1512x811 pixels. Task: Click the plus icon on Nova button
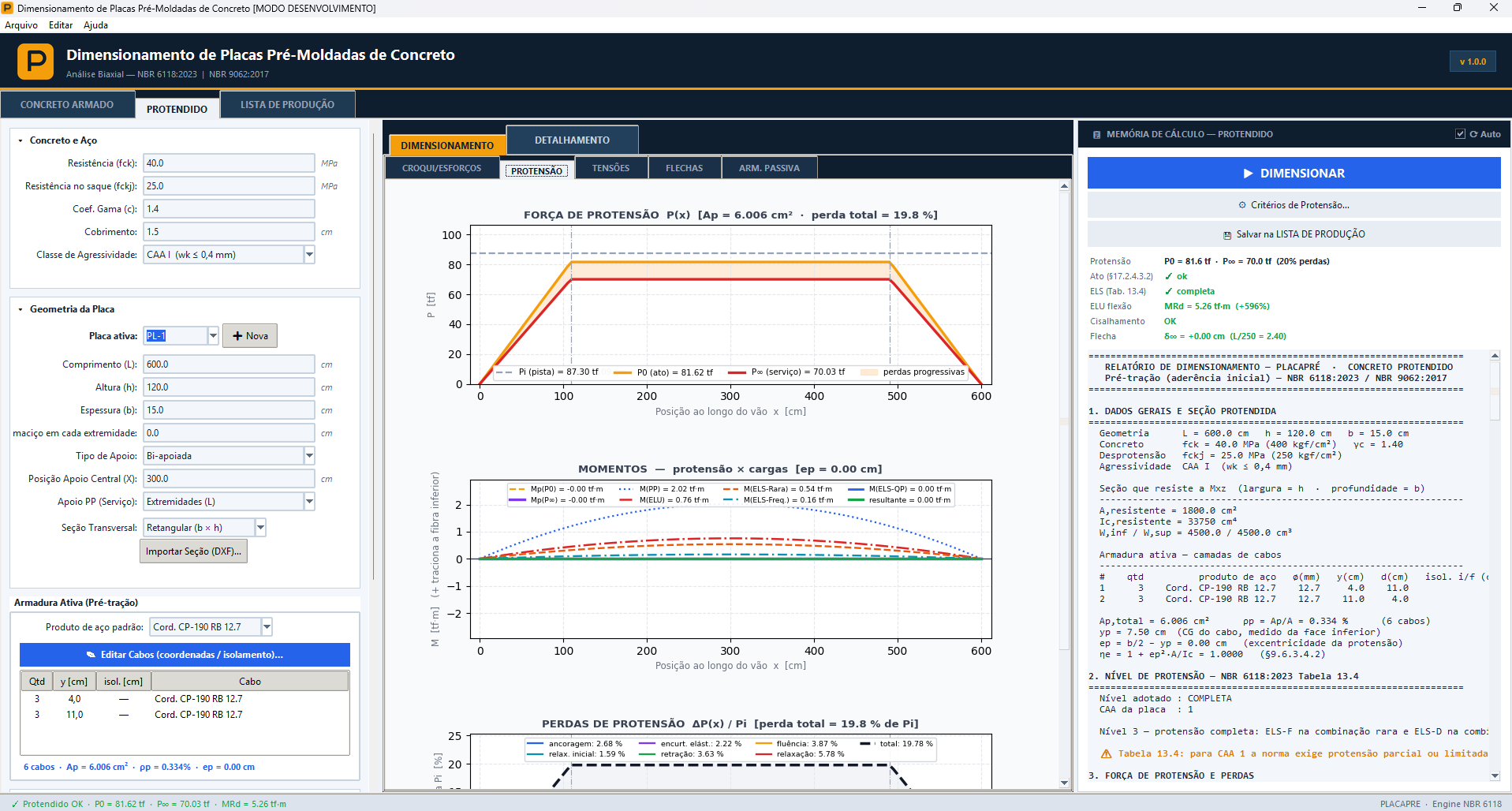coord(237,336)
